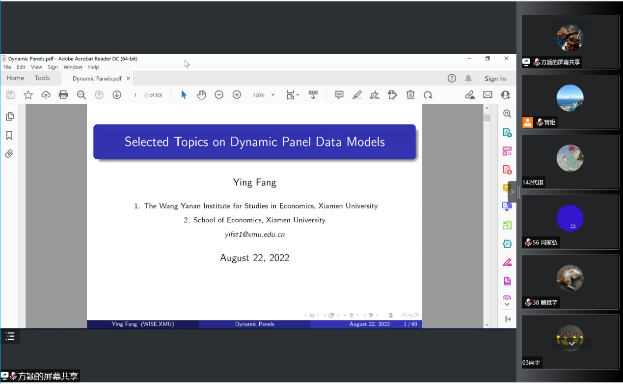This screenshot has width=623, height=384.
Task: Open the Help menu
Action: pyautogui.click(x=93, y=67)
